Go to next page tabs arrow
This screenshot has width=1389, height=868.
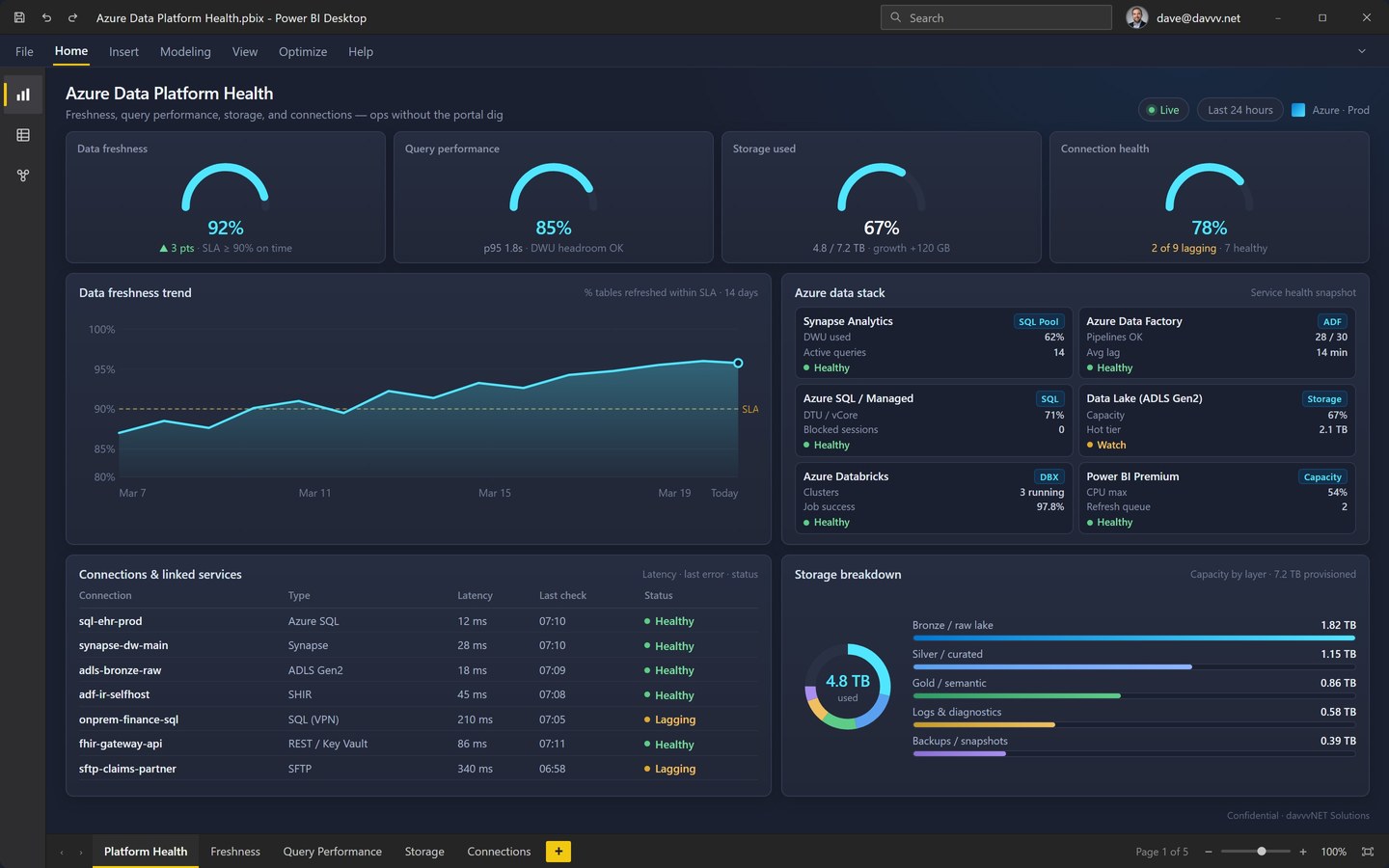point(81,852)
